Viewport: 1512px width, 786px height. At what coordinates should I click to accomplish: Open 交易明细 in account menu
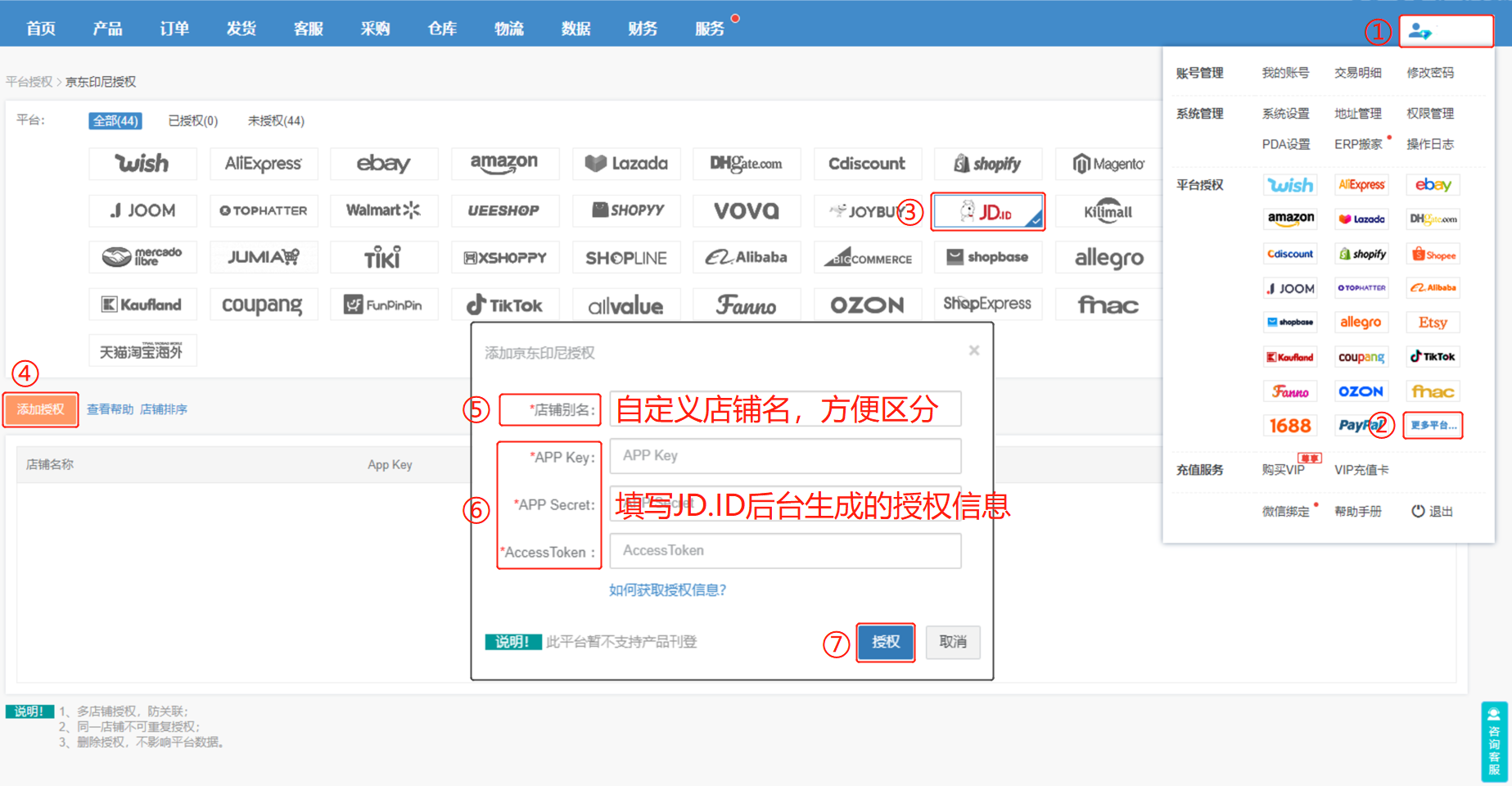click(x=1358, y=73)
